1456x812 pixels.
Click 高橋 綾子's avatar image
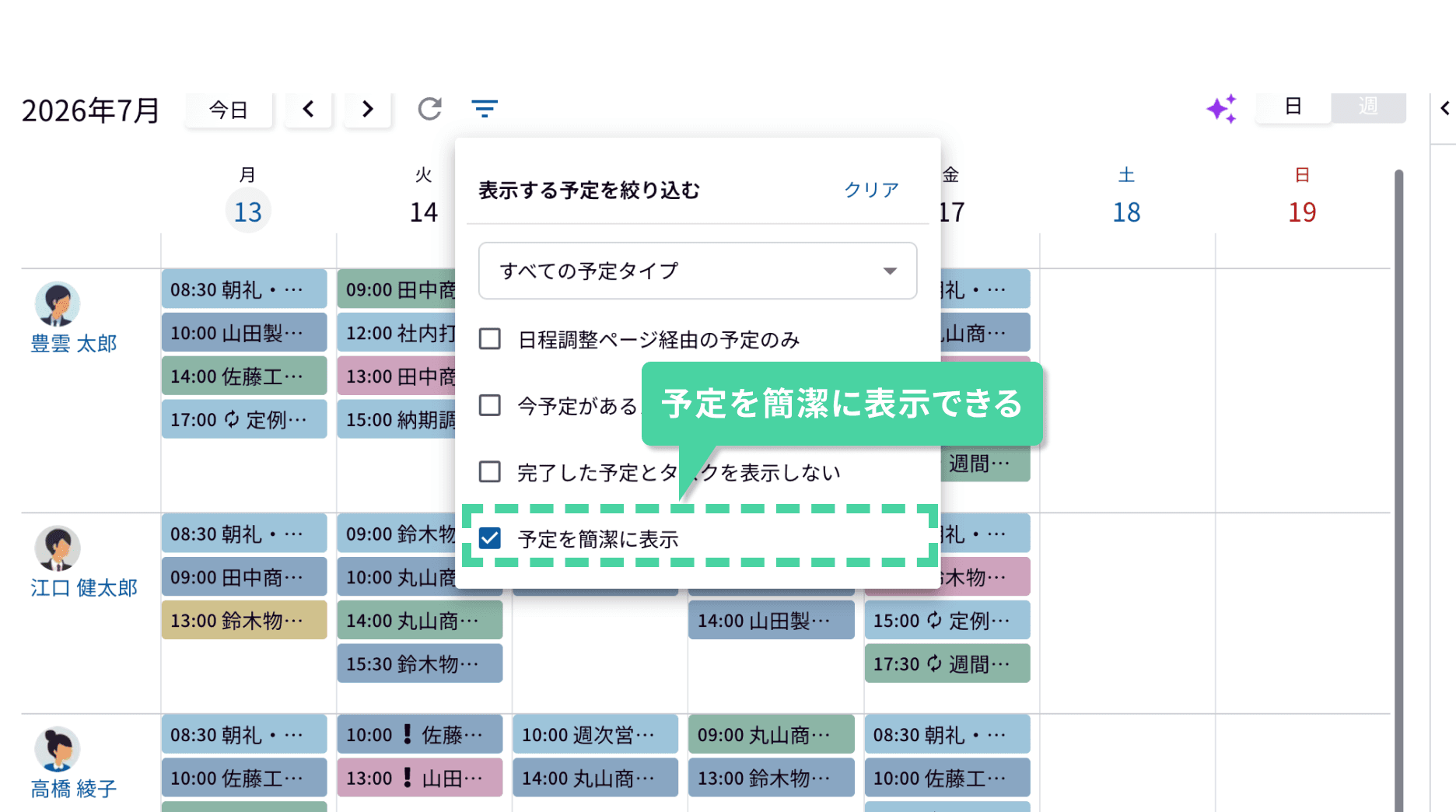click(x=58, y=750)
